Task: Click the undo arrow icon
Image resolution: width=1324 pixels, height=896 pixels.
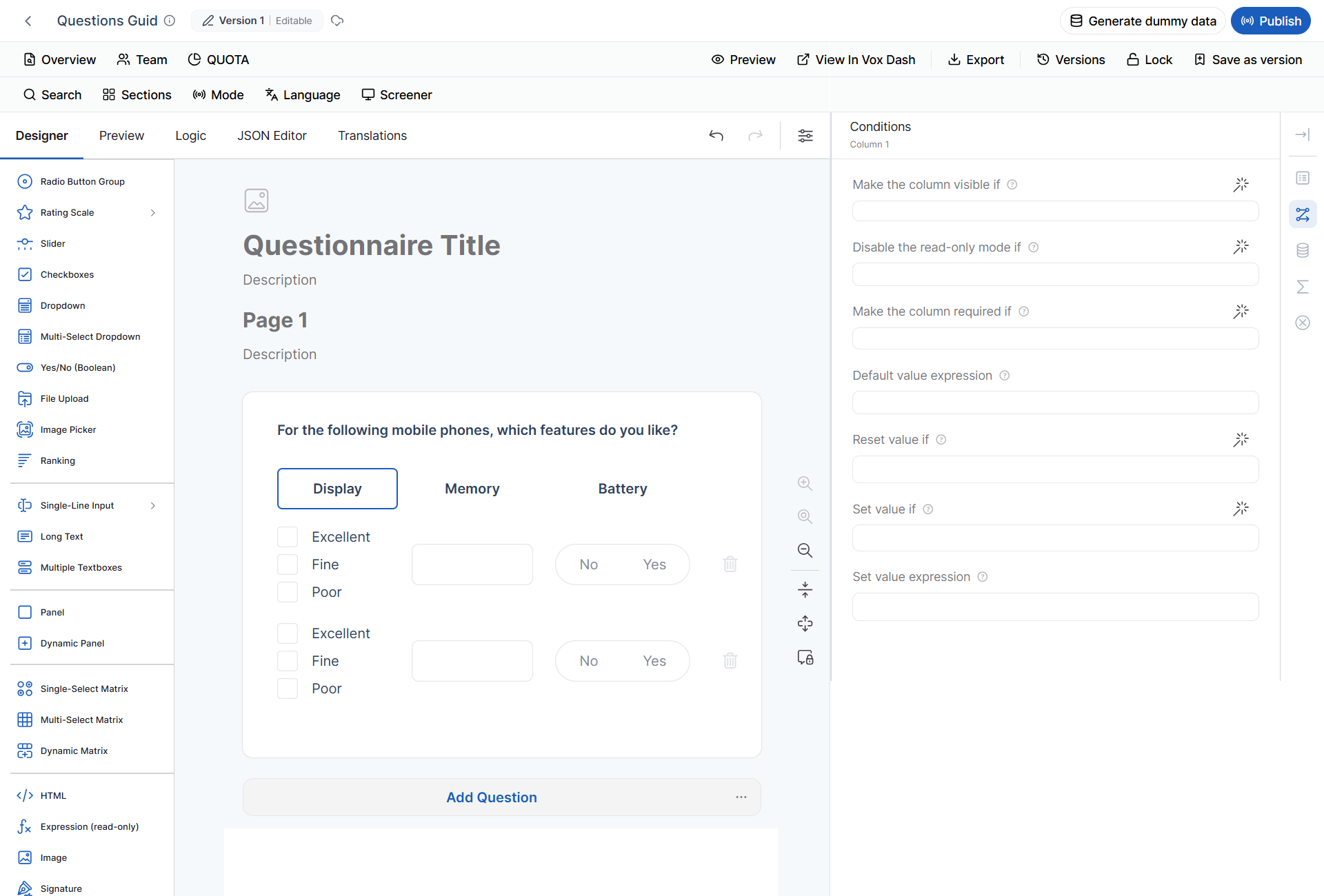Action: pyautogui.click(x=716, y=136)
